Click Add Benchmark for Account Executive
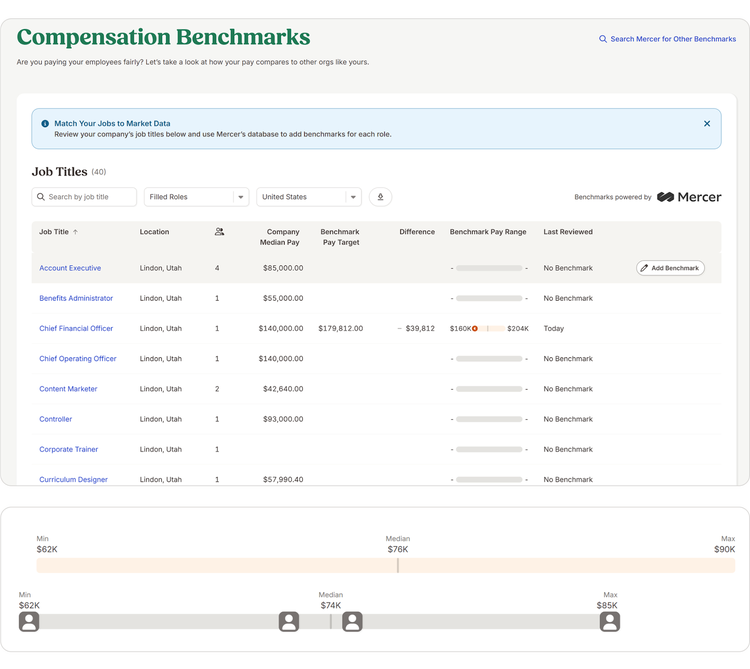 pyautogui.click(x=670, y=268)
